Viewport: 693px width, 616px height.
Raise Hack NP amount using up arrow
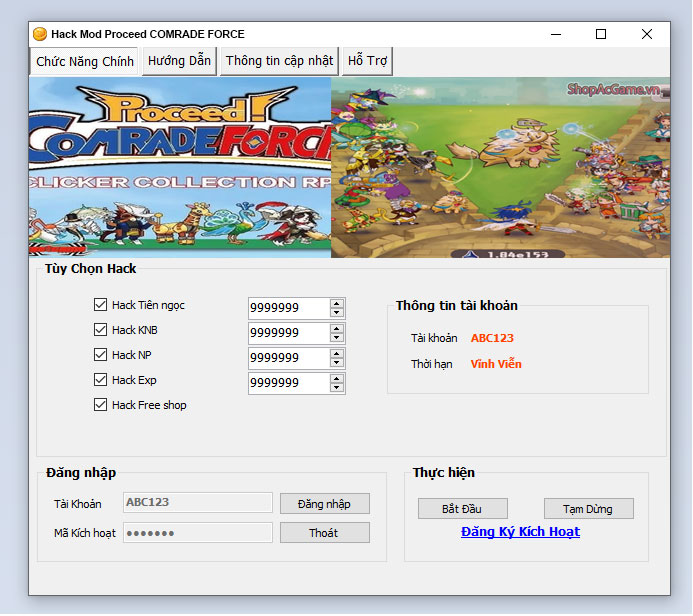[337, 354]
